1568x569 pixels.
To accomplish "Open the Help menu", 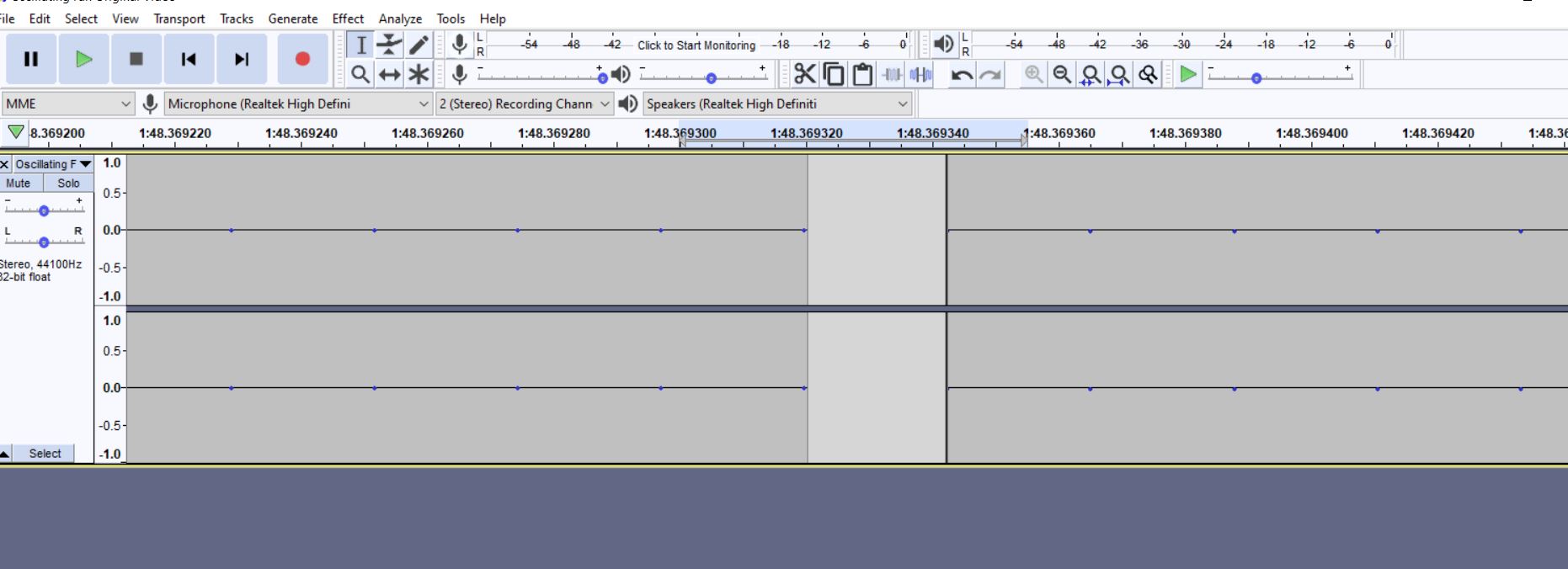I will click(493, 19).
